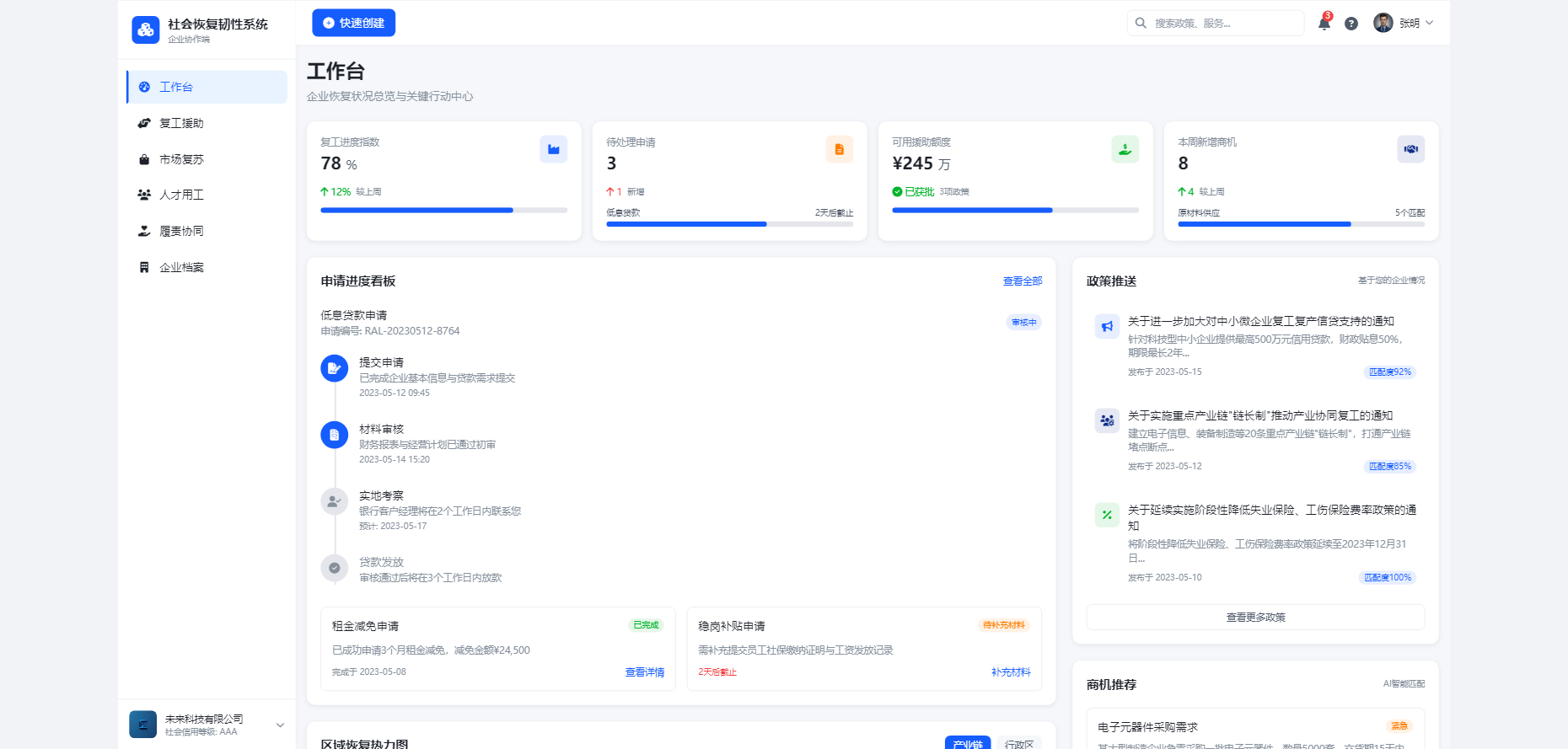Click the 审核中 status badge

(x=1024, y=323)
